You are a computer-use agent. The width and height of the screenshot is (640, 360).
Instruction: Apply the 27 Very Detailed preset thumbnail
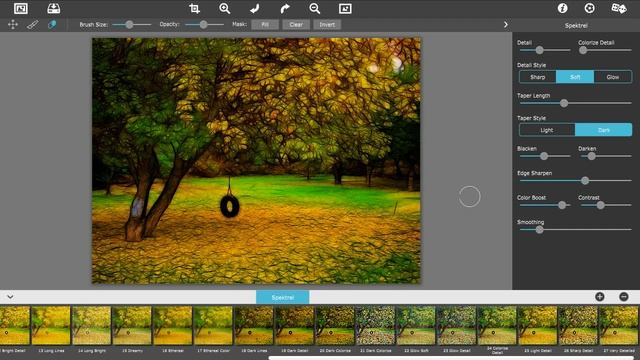click(619, 326)
